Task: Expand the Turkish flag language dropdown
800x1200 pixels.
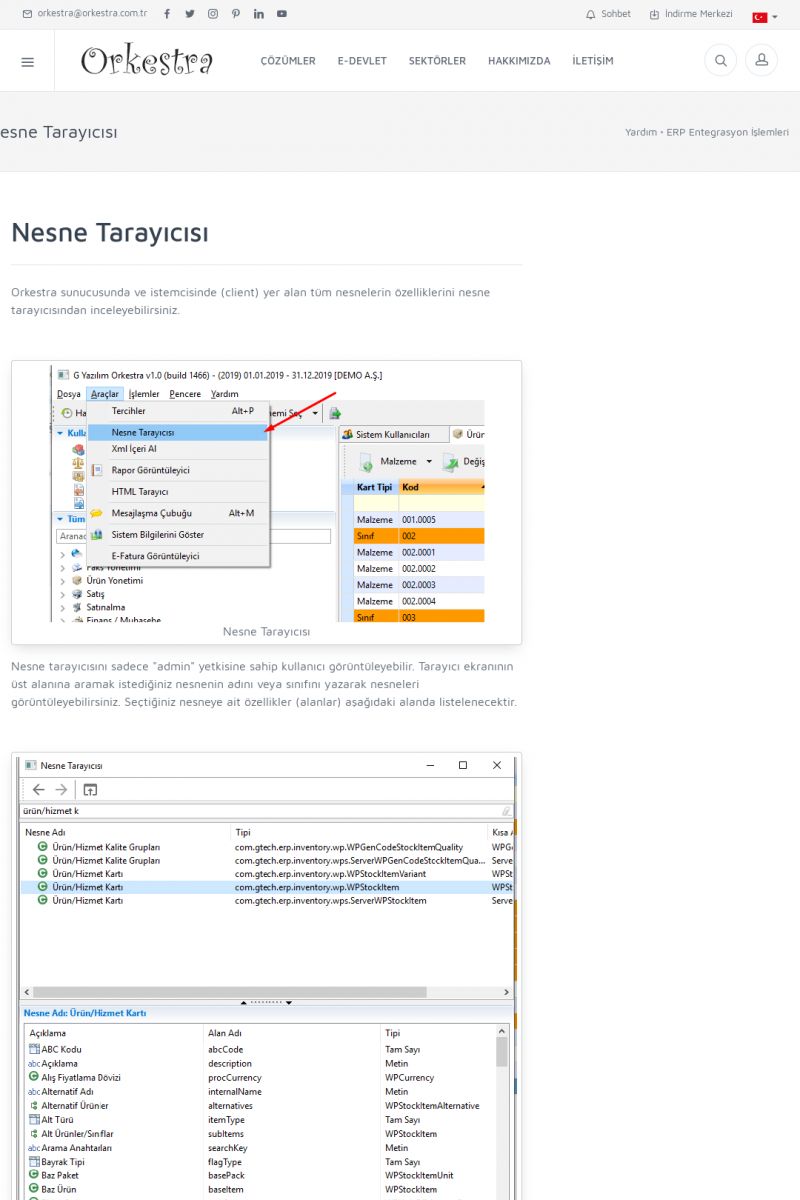Action: pos(764,16)
